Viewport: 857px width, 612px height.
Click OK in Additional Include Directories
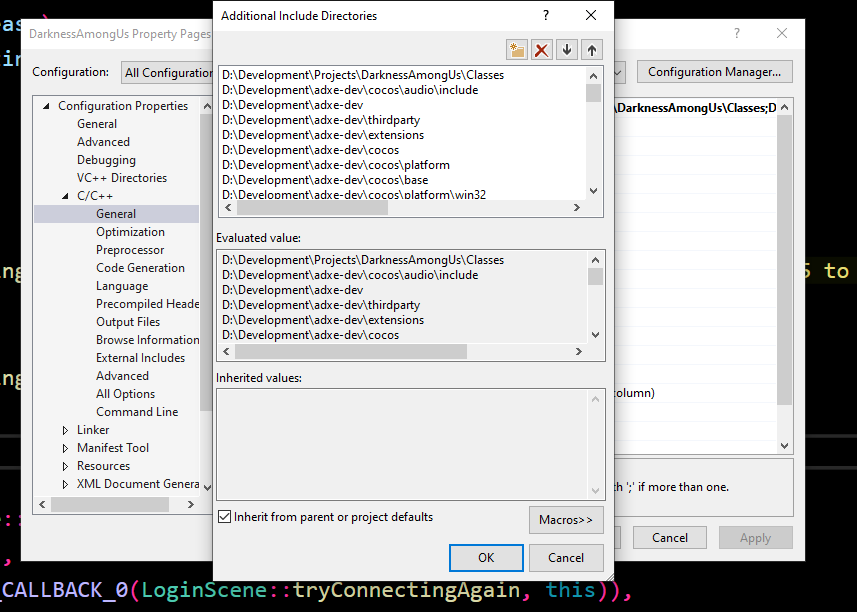[x=486, y=558]
